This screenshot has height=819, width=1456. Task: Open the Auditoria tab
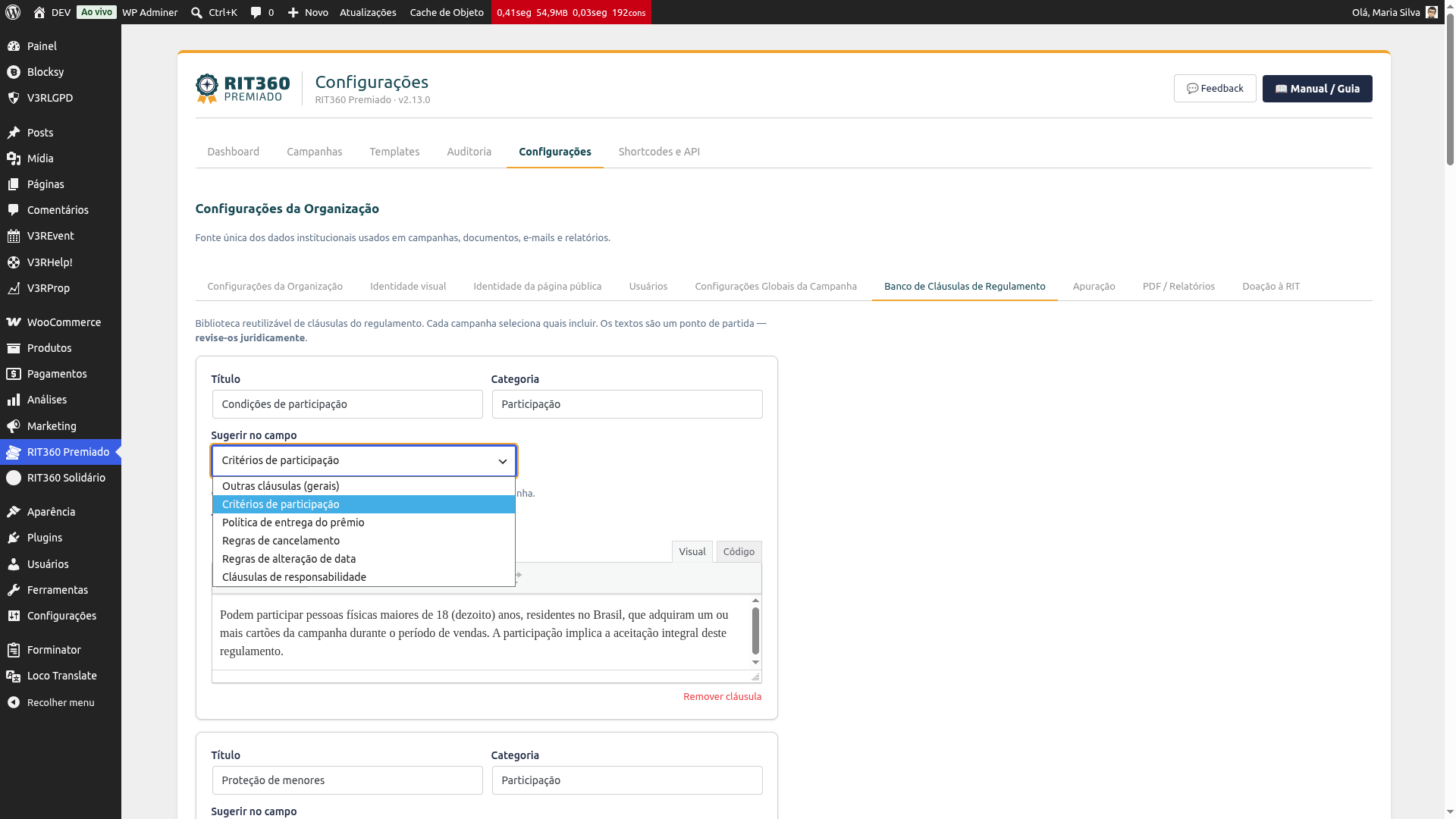click(x=469, y=152)
